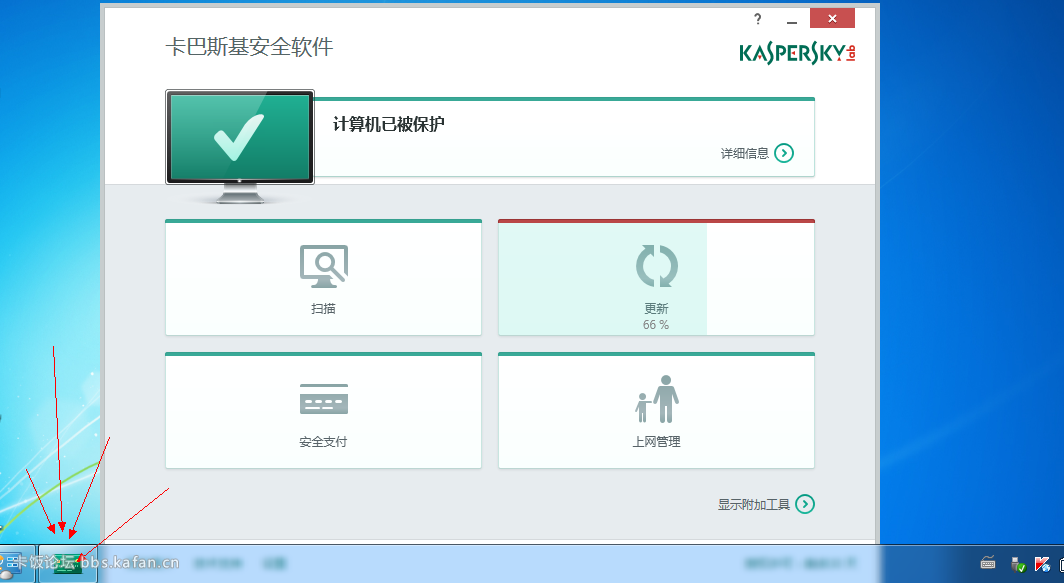Close the Kaspersky window
1064x583 pixels.
[832, 18]
